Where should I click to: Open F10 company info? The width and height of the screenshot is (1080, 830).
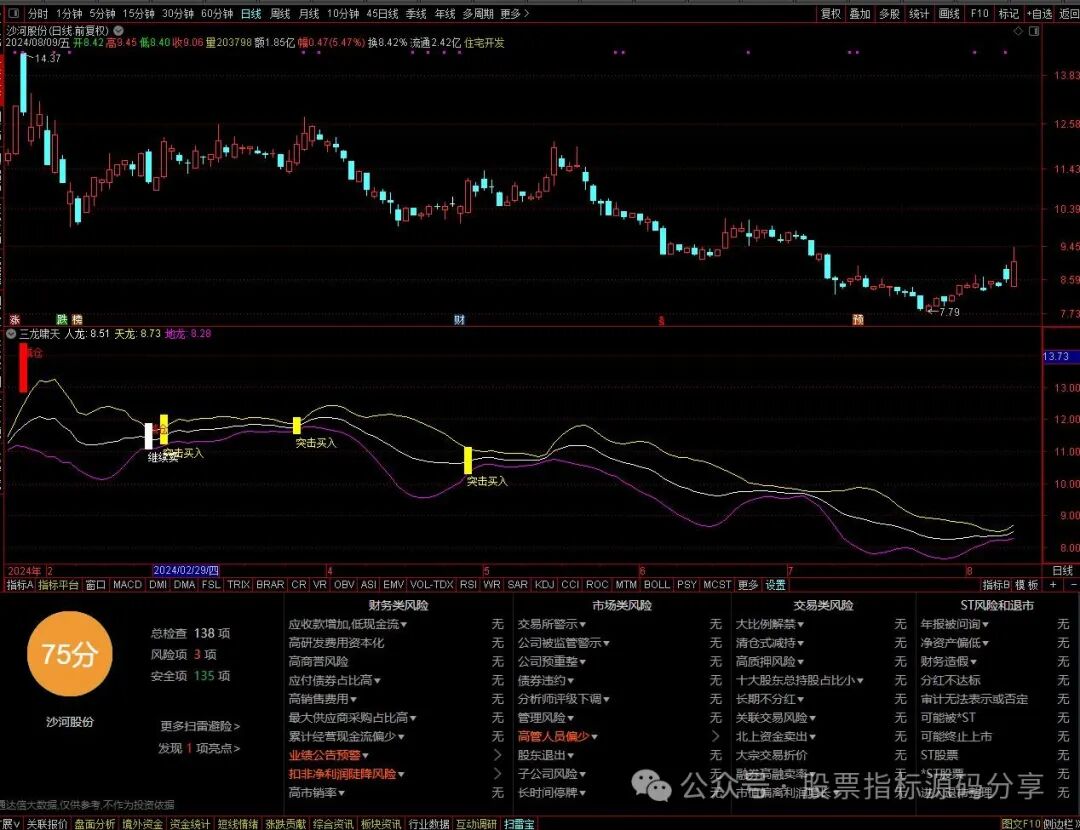click(x=979, y=13)
